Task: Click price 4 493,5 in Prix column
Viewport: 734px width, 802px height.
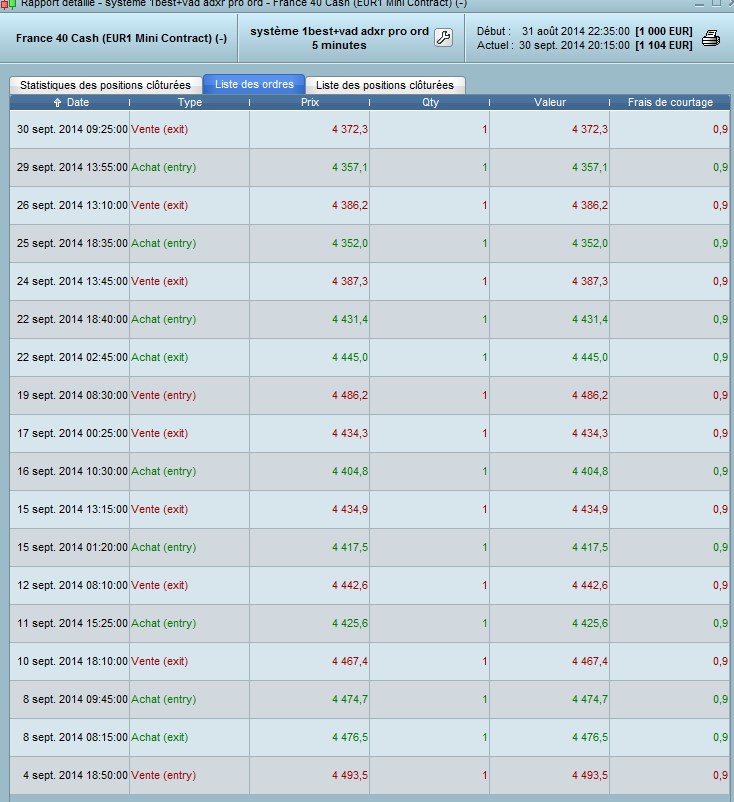Action: [350, 775]
